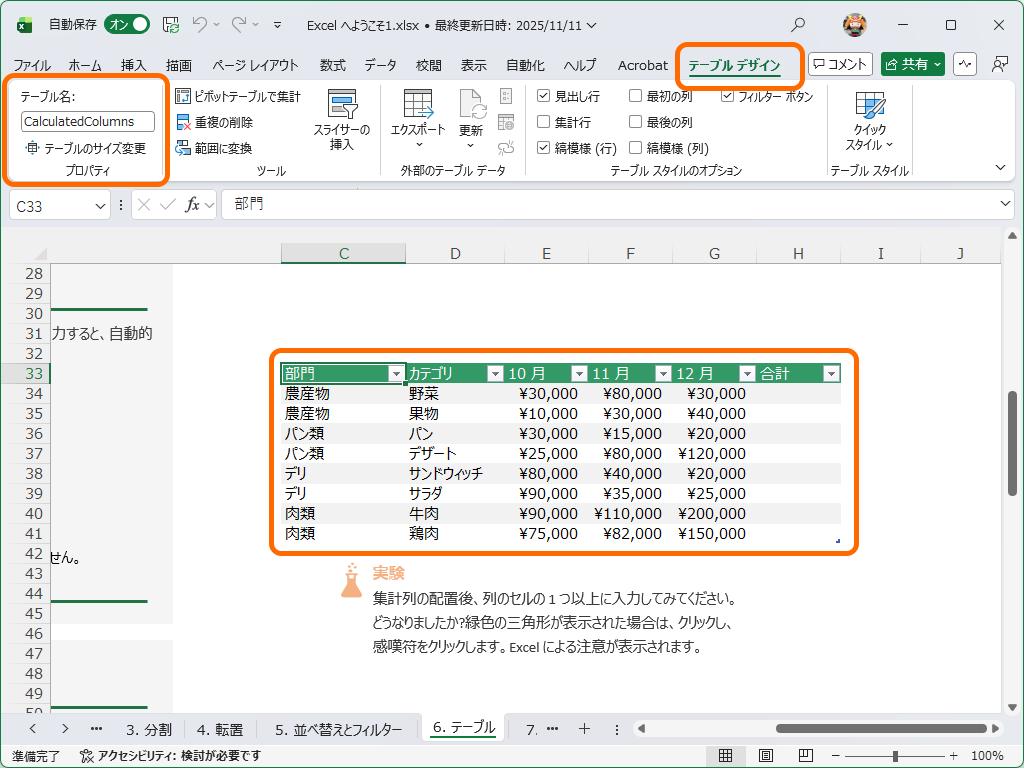Open filter dropdown for 部門 column
The height and width of the screenshot is (768, 1024).
point(396,374)
